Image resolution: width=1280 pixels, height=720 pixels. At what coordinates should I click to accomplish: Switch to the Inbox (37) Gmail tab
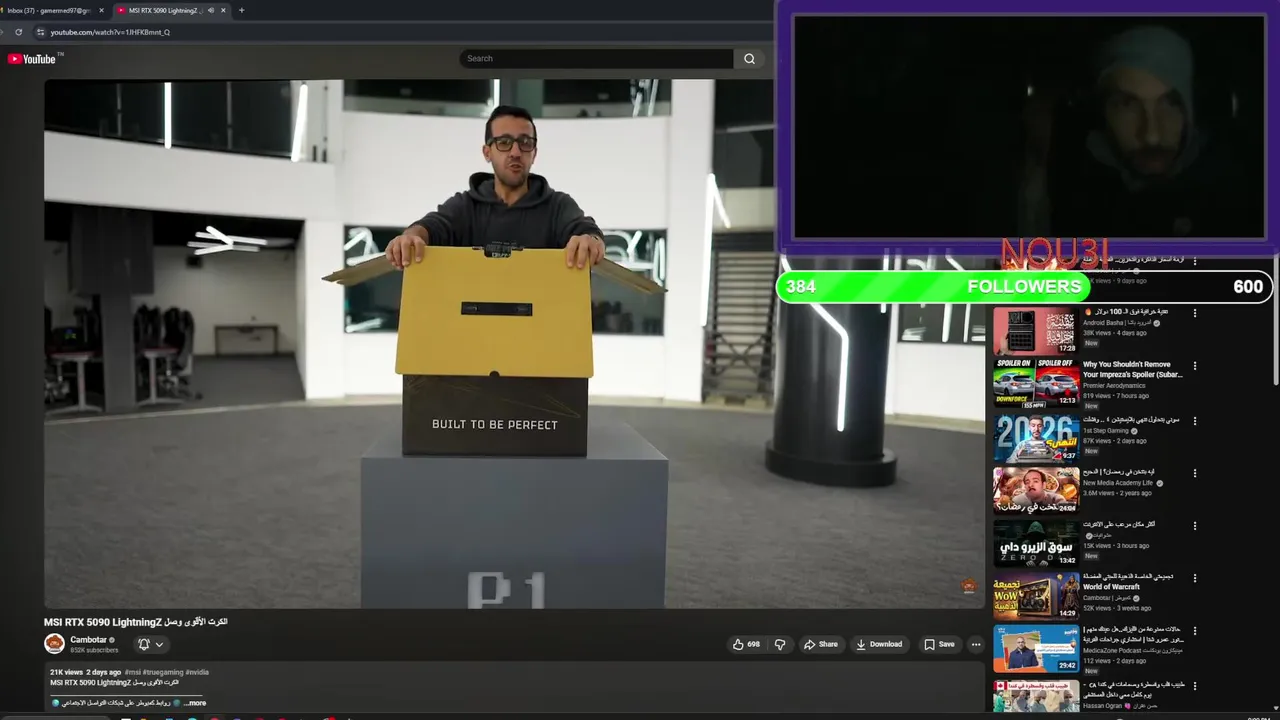pyautogui.click(x=49, y=10)
